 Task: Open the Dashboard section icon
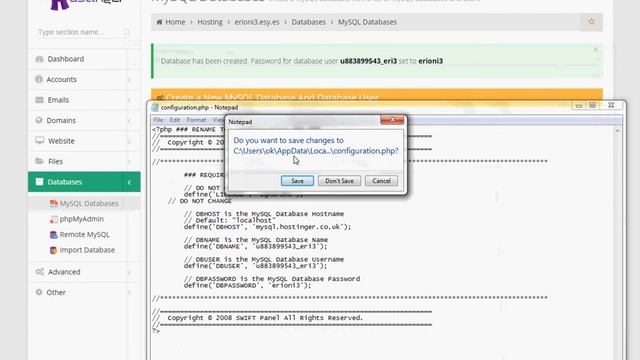point(40,59)
